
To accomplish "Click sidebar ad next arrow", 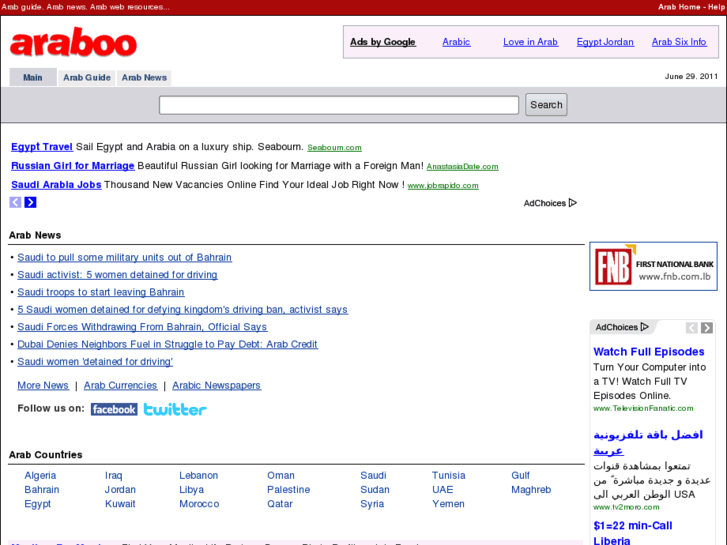I will [x=707, y=327].
